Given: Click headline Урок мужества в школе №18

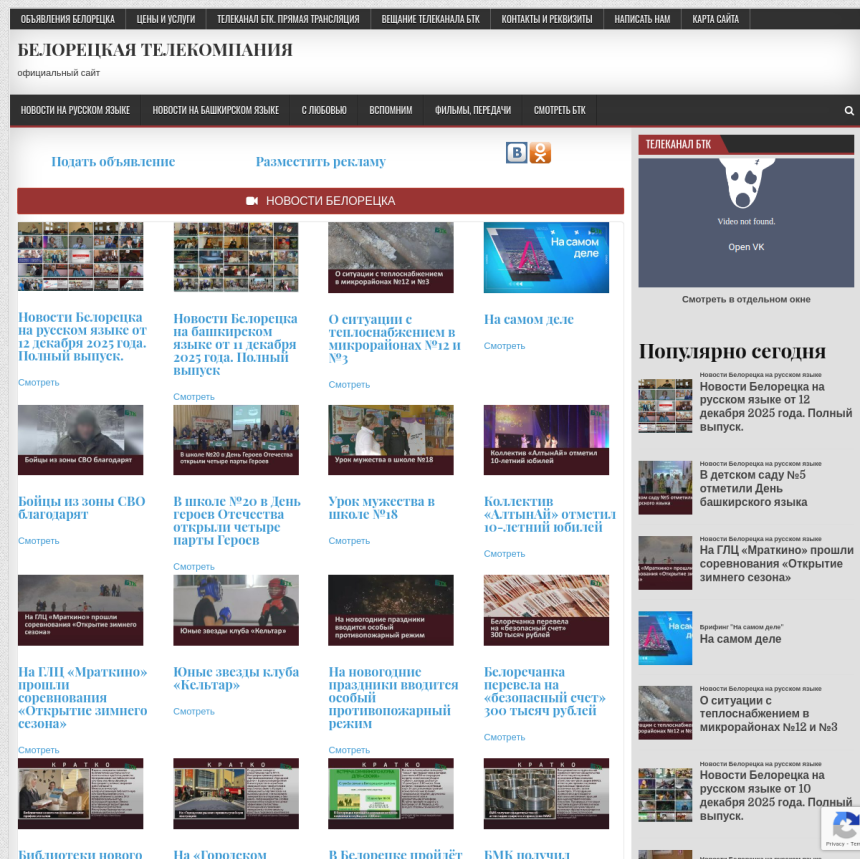Looking at the screenshot, I should point(382,508).
